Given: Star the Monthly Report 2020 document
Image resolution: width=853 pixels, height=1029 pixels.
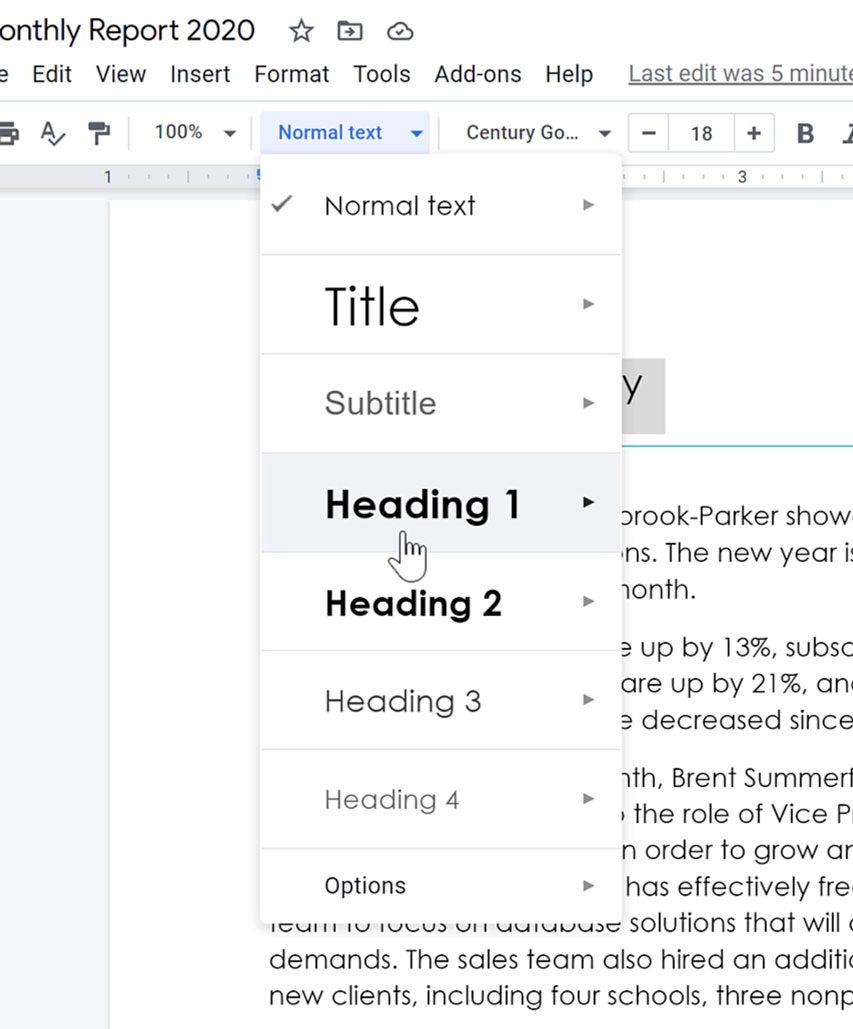Looking at the screenshot, I should tap(300, 31).
